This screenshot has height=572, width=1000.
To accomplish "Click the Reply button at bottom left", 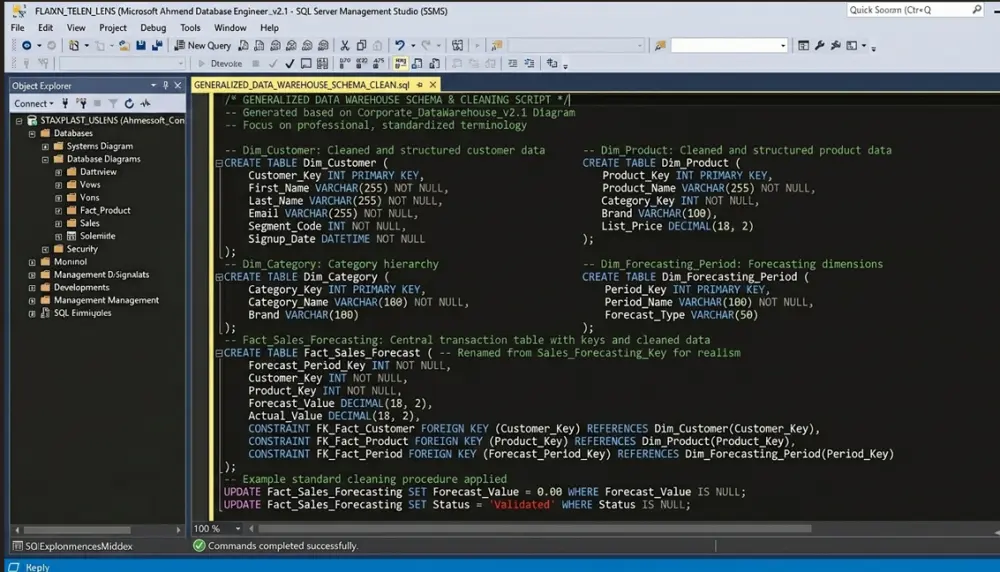I will pos(29,567).
